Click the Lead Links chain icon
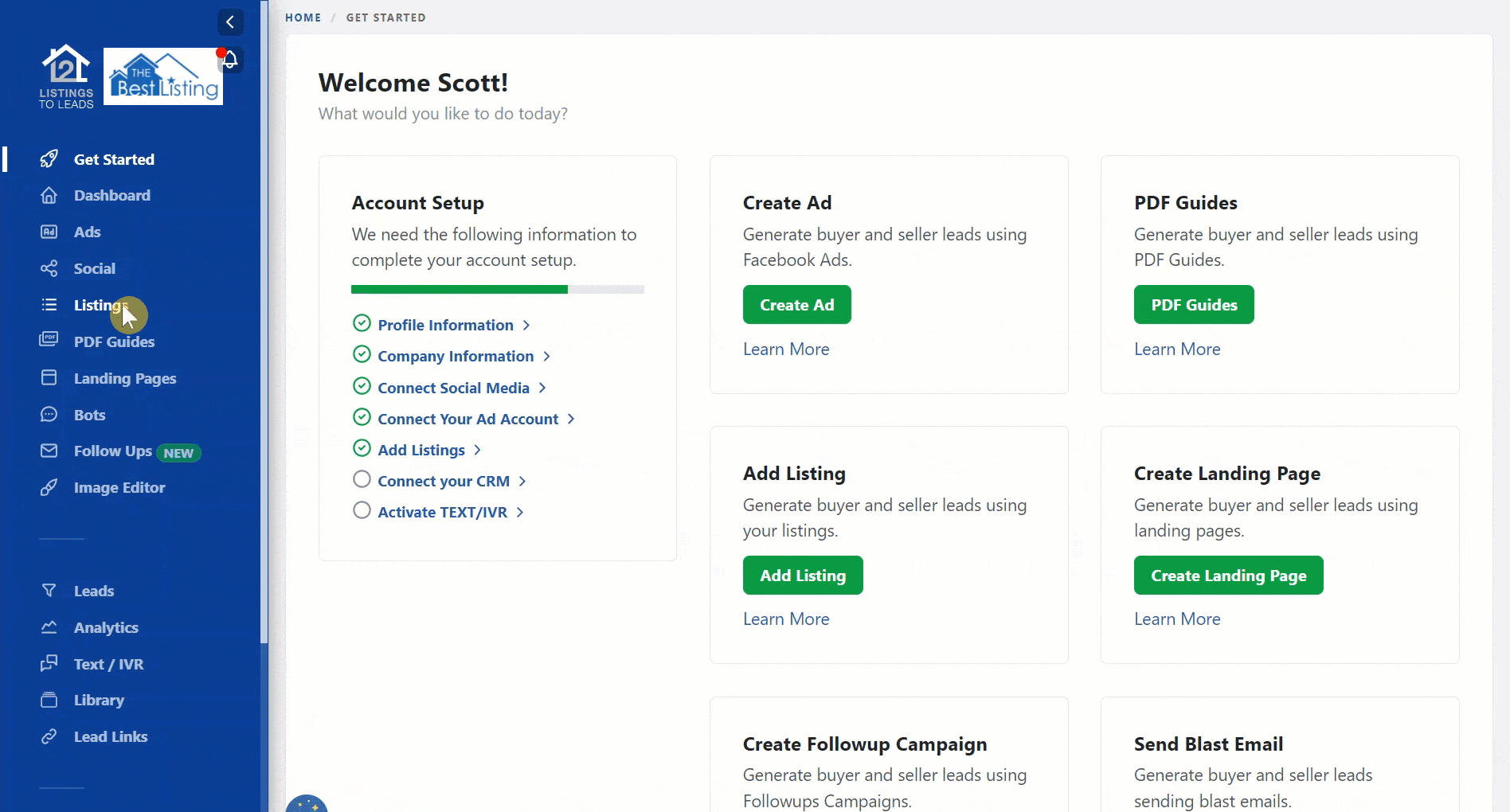Viewport: 1510px width, 812px height. point(49,736)
